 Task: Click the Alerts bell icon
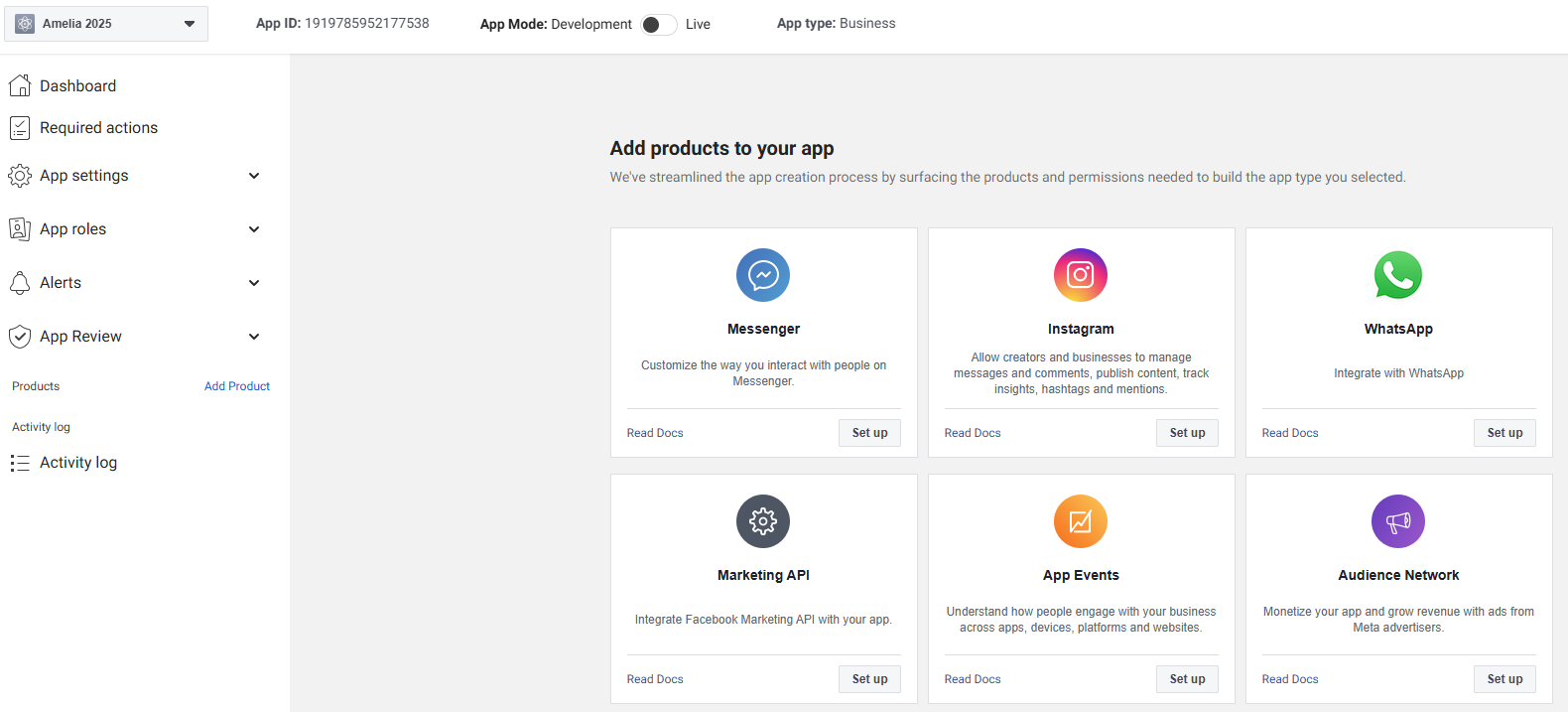click(20, 283)
